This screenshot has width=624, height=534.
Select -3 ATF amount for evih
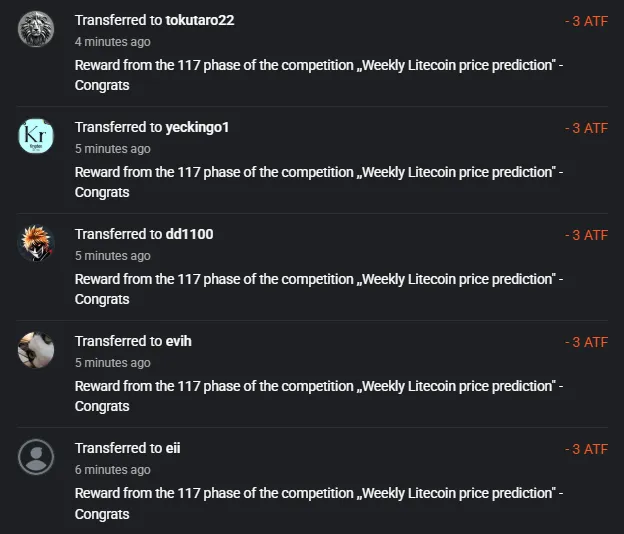[586, 342]
